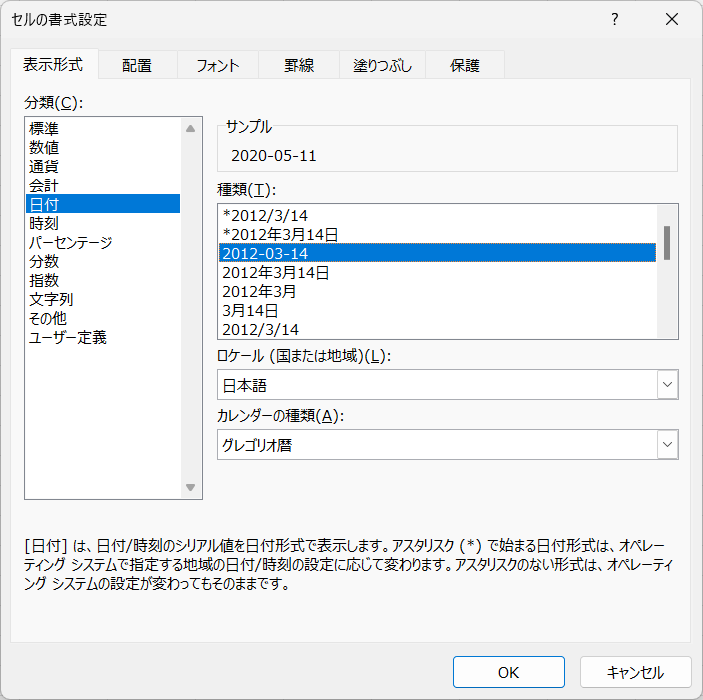Pick the 時刻 category
This screenshot has height=700, width=703.
click(x=103, y=223)
